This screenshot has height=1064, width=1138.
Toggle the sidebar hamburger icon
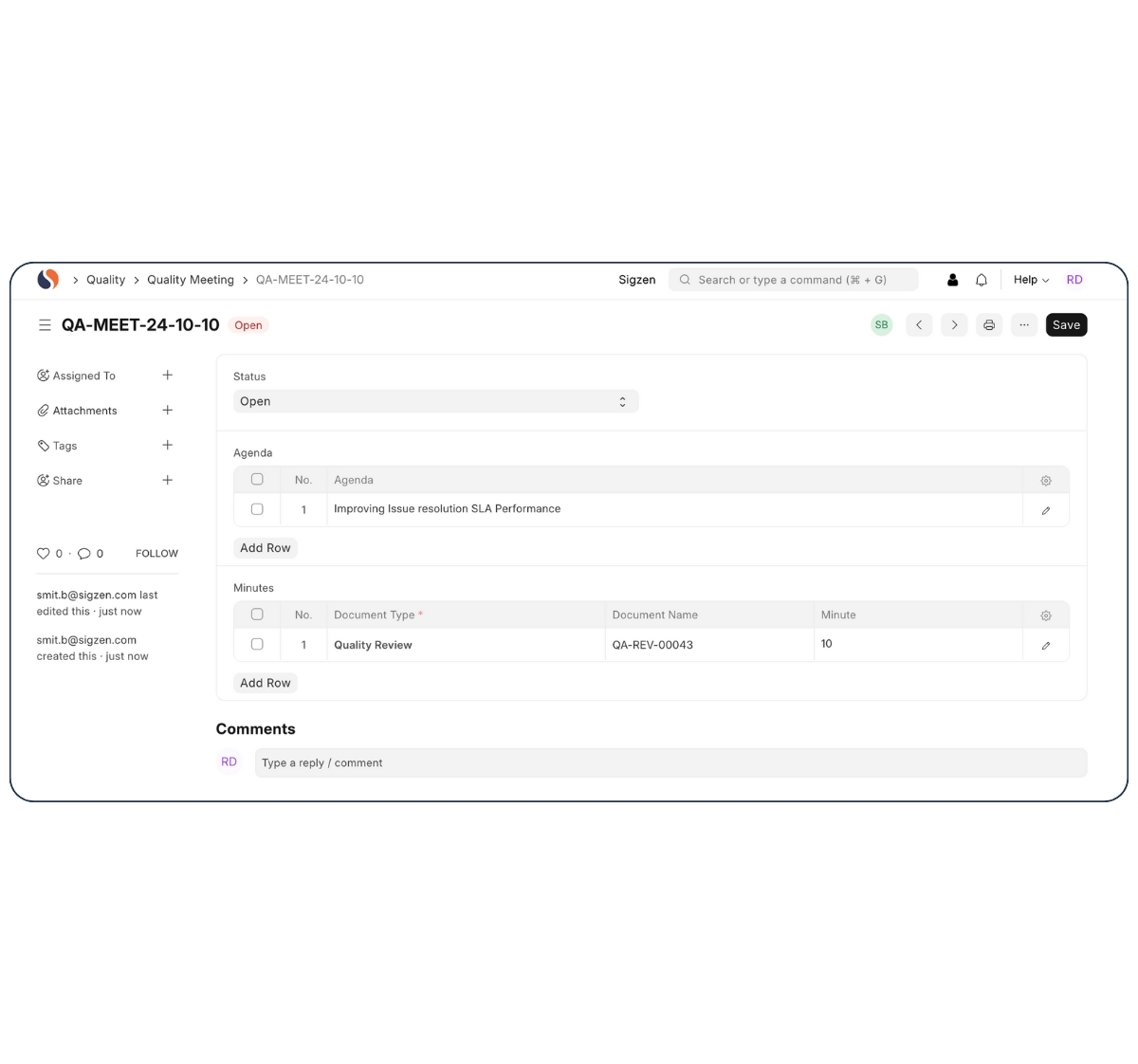pos(45,325)
